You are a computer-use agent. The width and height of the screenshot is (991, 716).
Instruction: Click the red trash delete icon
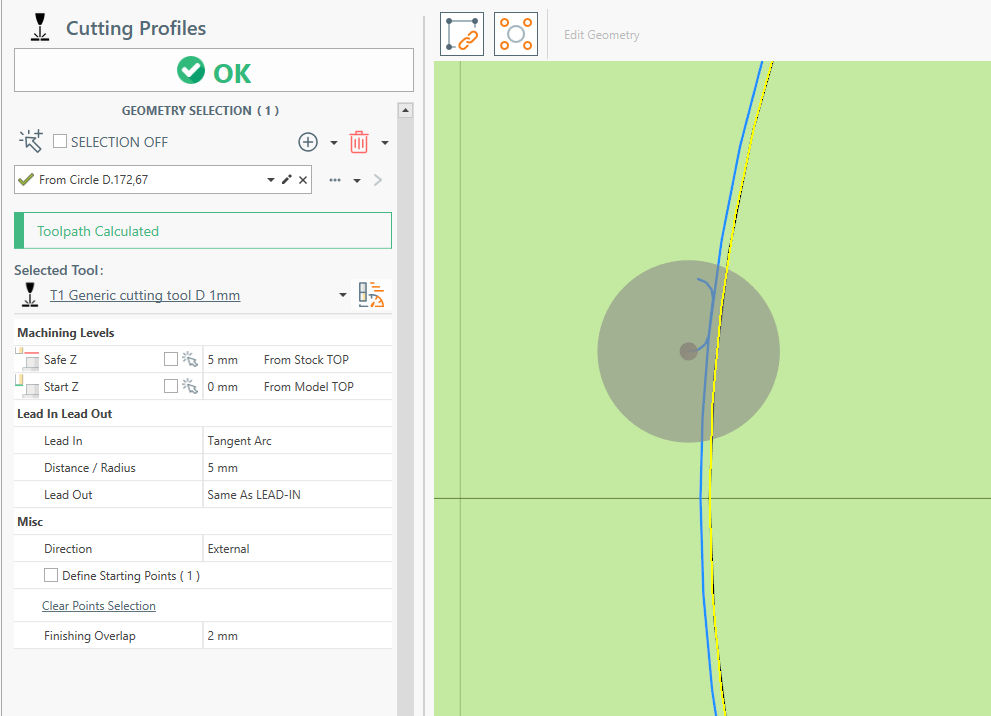click(x=359, y=142)
